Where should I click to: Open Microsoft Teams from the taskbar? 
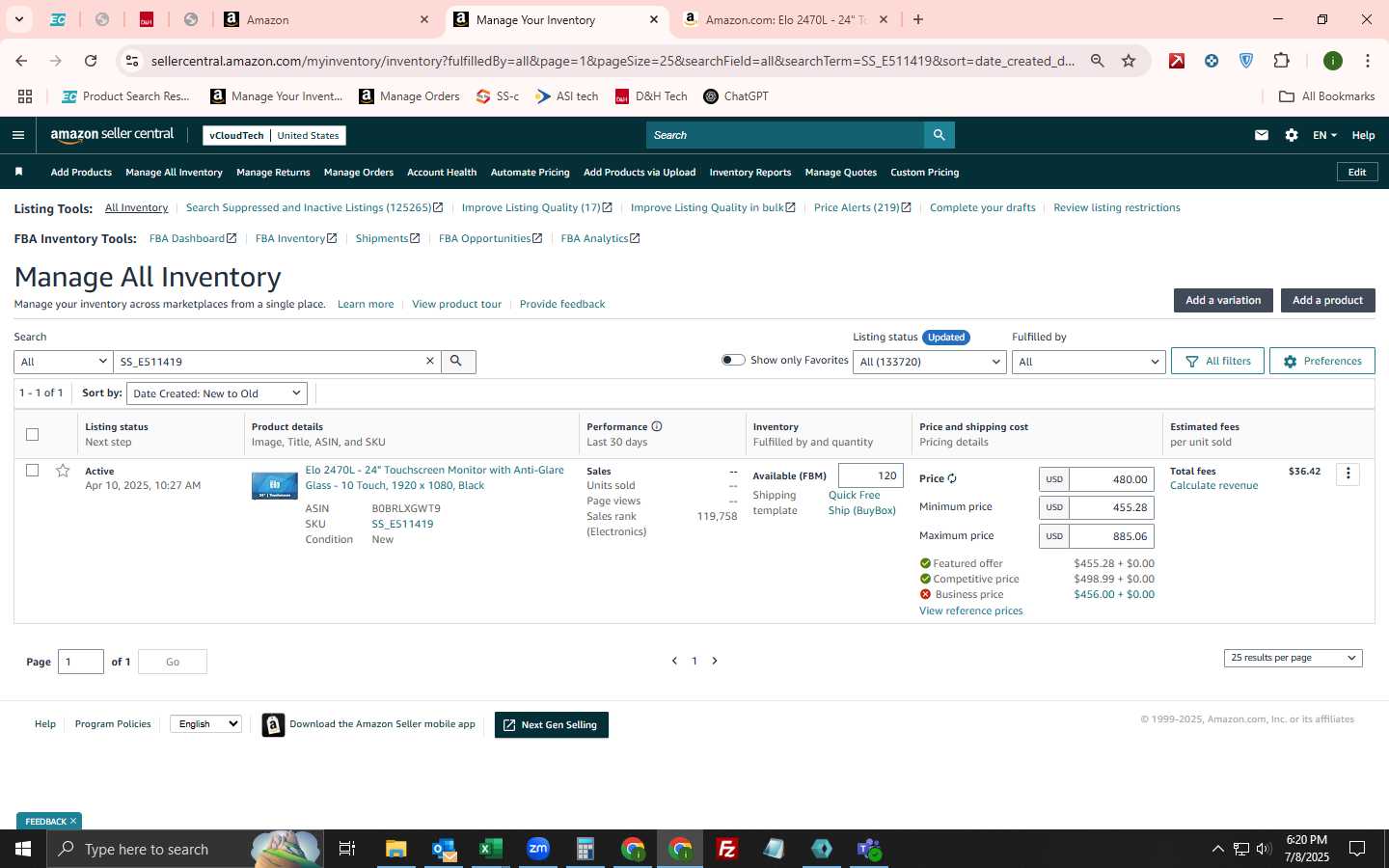point(869,849)
